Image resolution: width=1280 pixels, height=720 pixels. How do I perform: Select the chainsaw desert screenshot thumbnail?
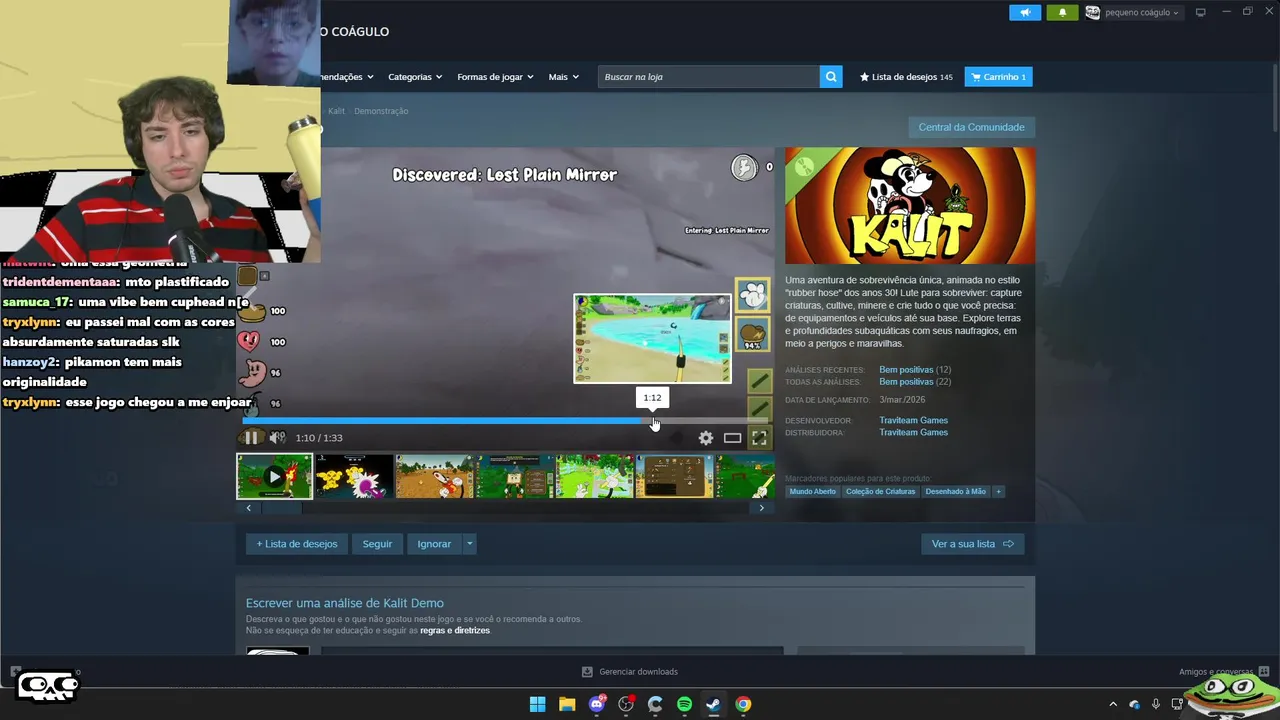pos(435,476)
